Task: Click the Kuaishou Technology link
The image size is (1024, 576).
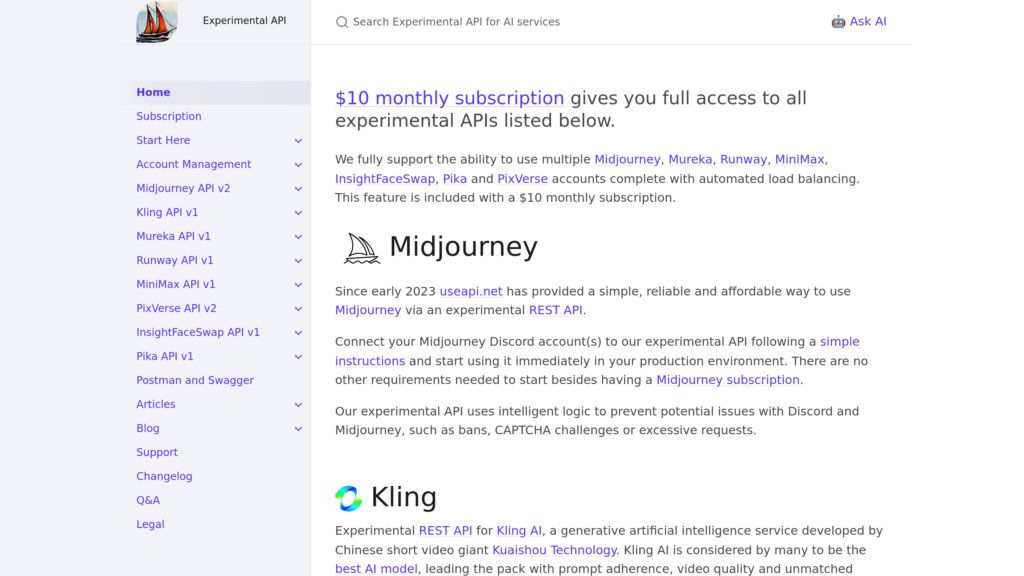Action: [554, 549]
